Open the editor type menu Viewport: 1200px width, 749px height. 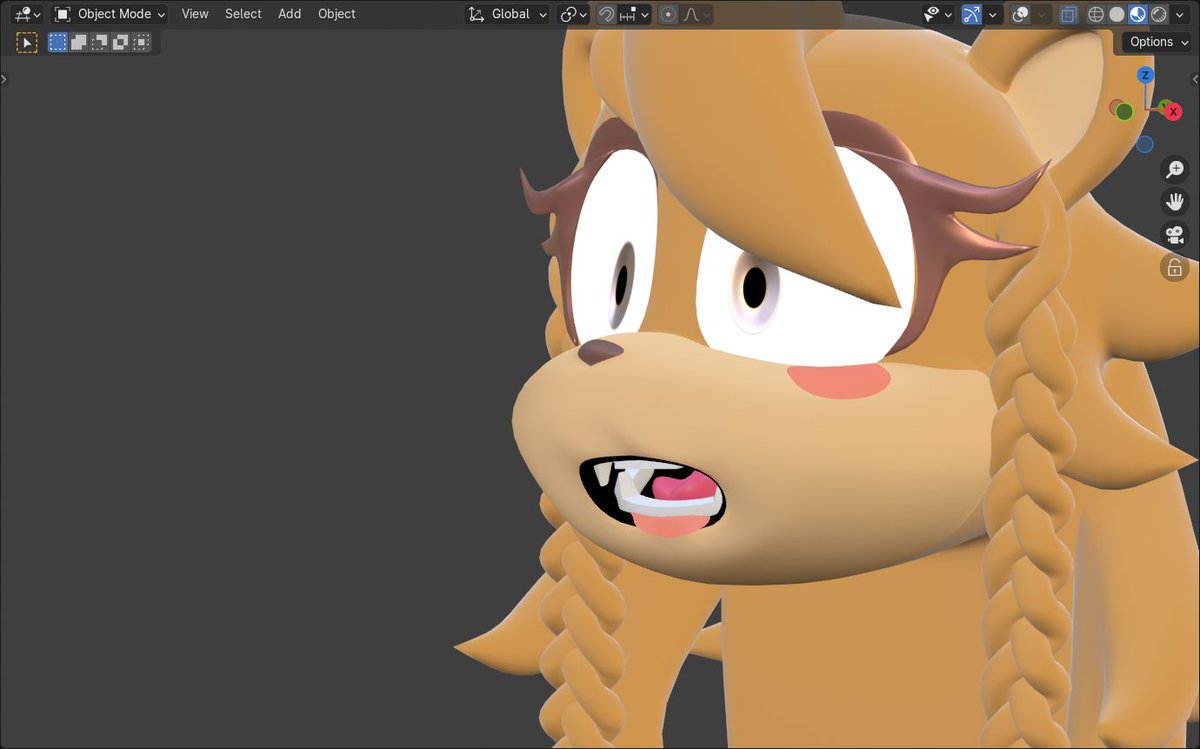[x=26, y=14]
